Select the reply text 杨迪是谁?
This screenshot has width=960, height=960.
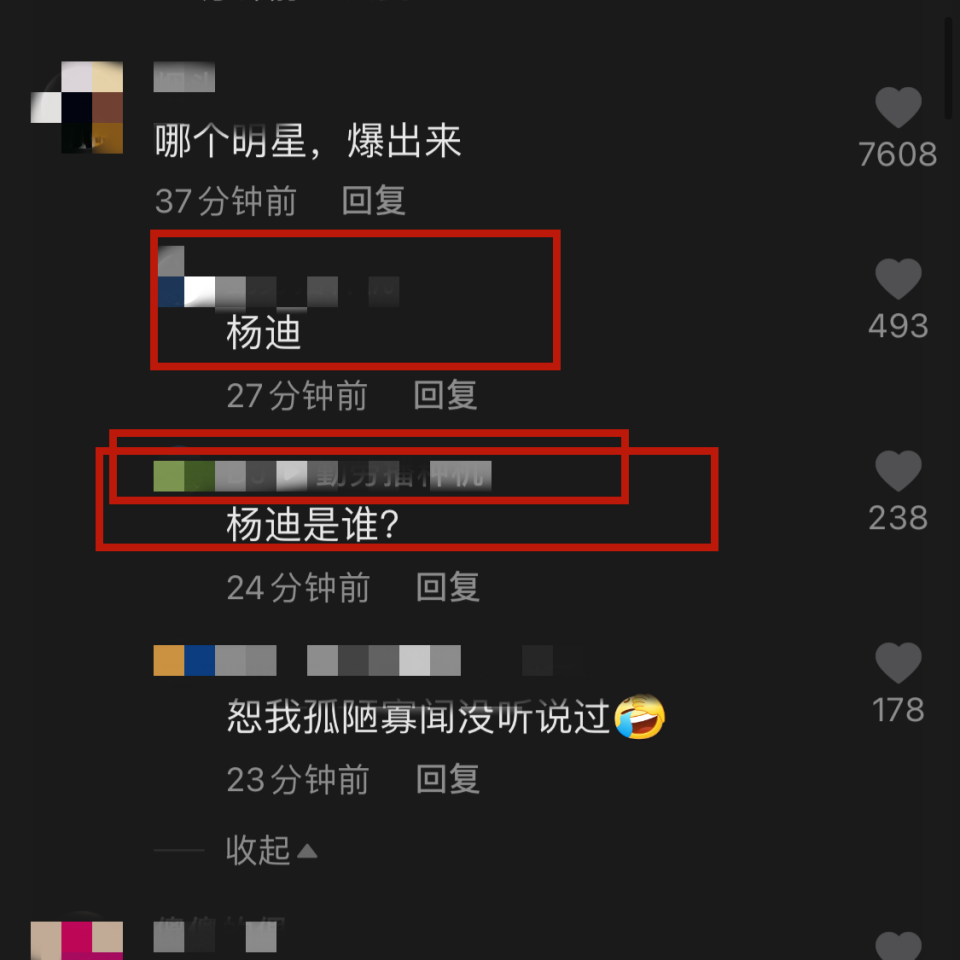click(312, 524)
